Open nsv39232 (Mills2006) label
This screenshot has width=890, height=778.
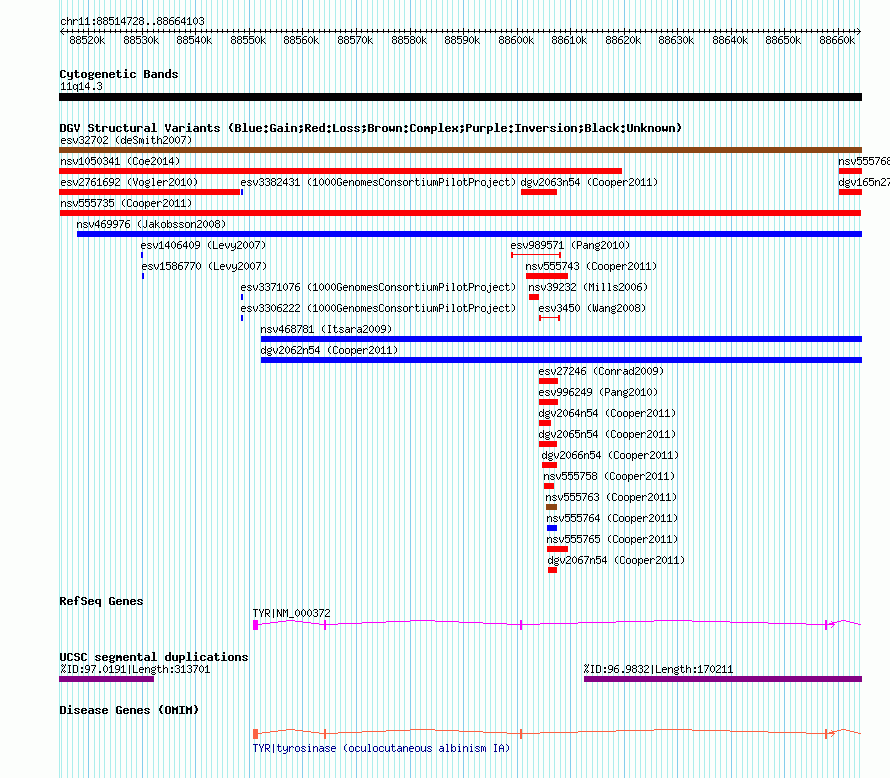(588, 287)
